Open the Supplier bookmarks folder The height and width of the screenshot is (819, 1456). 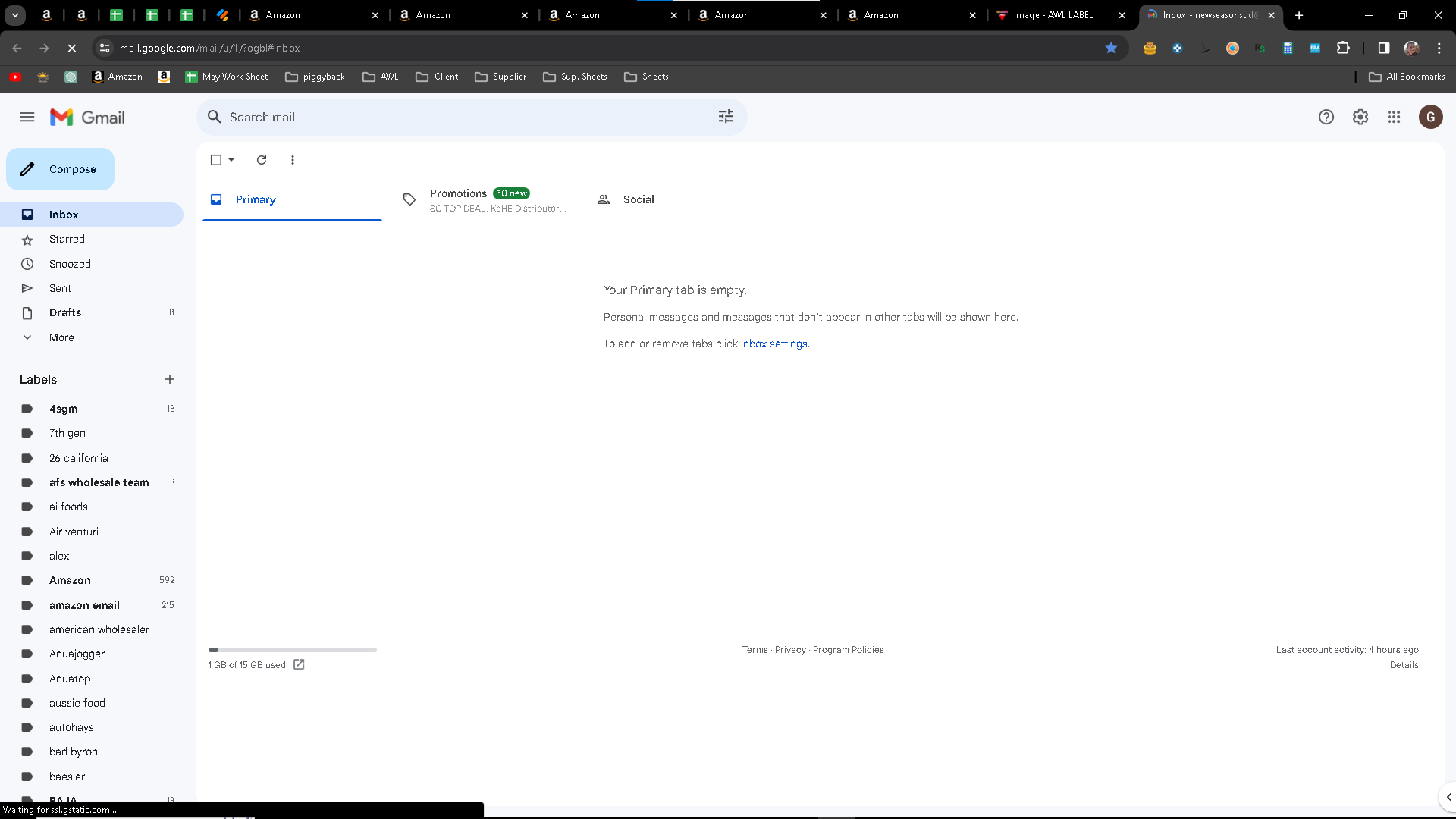click(x=500, y=77)
